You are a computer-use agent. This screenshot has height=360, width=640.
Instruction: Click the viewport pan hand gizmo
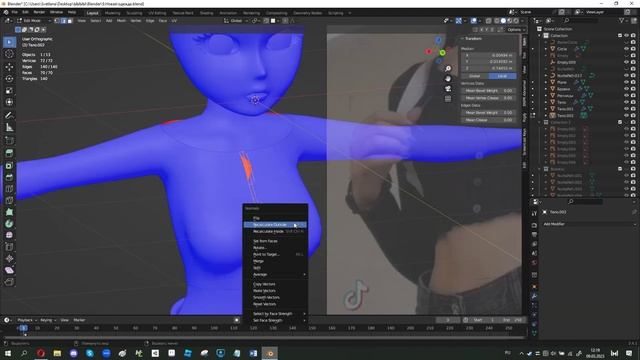click(448, 78)
